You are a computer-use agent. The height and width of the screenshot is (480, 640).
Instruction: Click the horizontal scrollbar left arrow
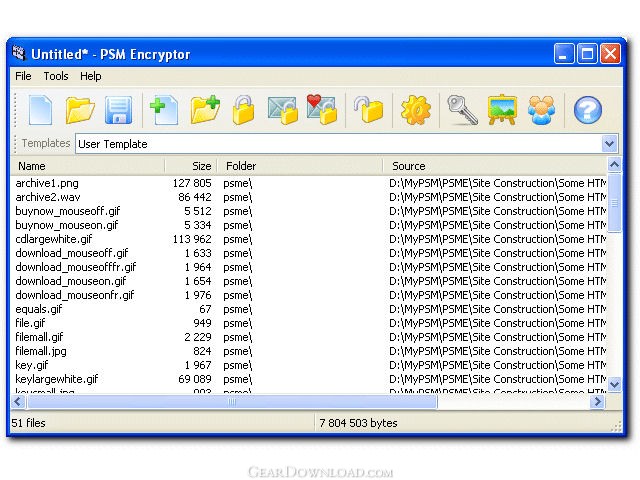18,402
